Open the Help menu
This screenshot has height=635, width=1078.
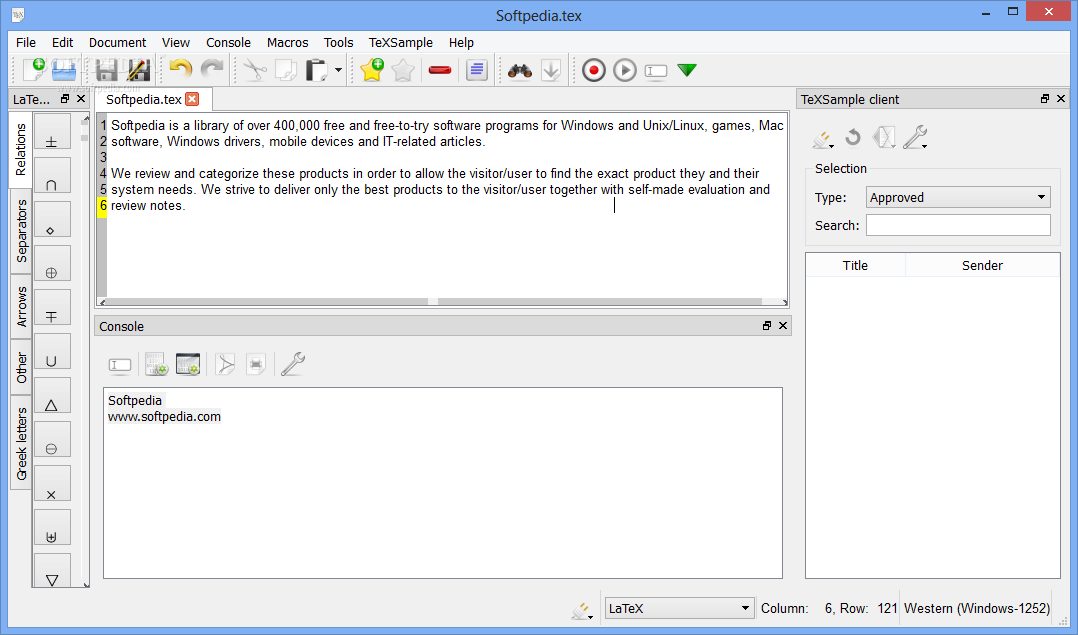point(461,43)
